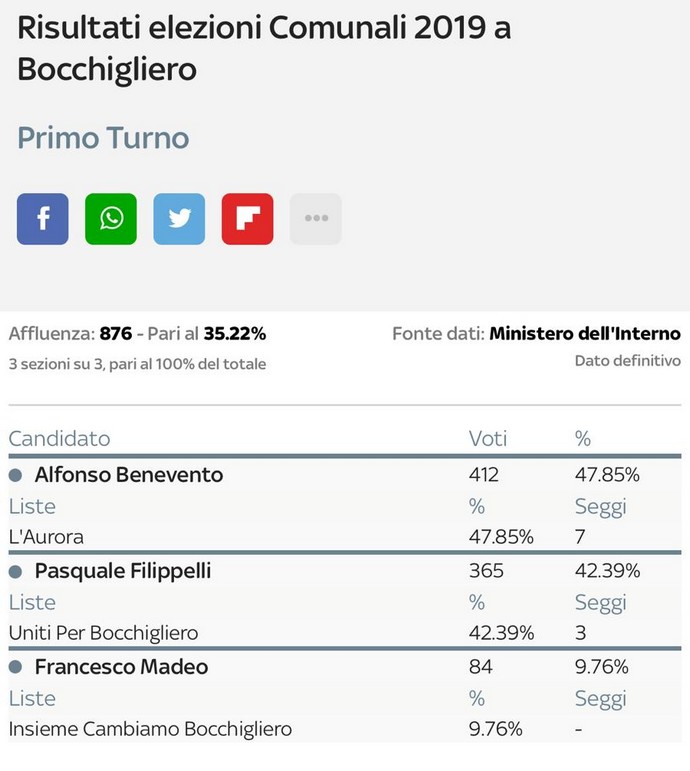Select candidate Pasquale Filippelli
The height and width of the screenshot is (771, 690).
tap(123, 571)
